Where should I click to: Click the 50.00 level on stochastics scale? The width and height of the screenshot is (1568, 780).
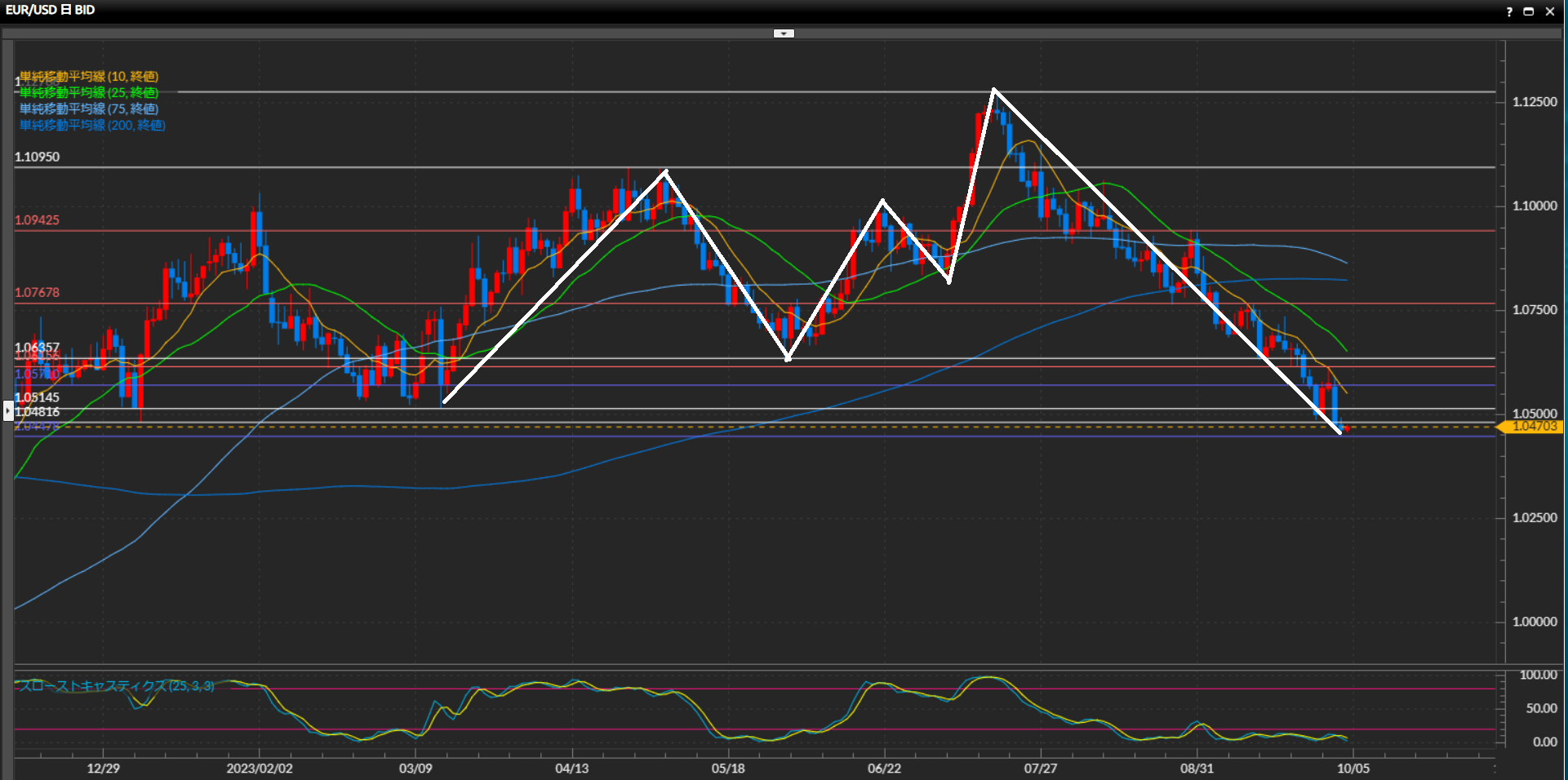click(x=1541, y=708)
